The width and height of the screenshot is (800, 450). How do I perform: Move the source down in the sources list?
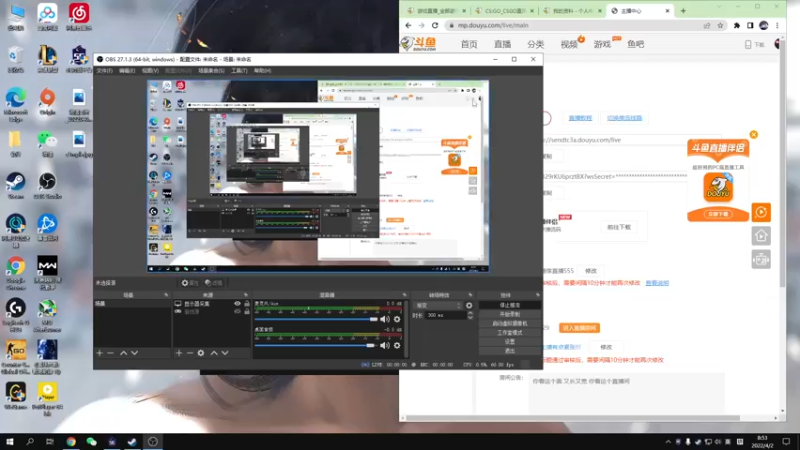click(225, 353)
